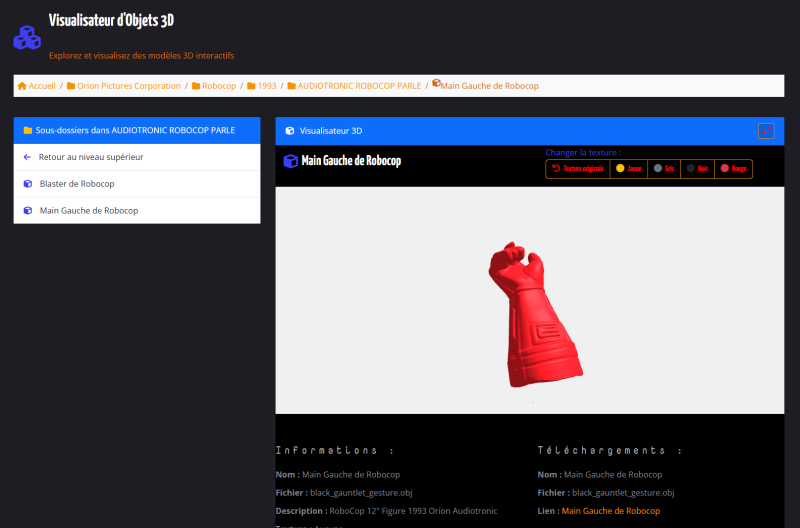Switch texture to Gris
The width and height of the screenshot is (800, 528).
coord(665,169)
